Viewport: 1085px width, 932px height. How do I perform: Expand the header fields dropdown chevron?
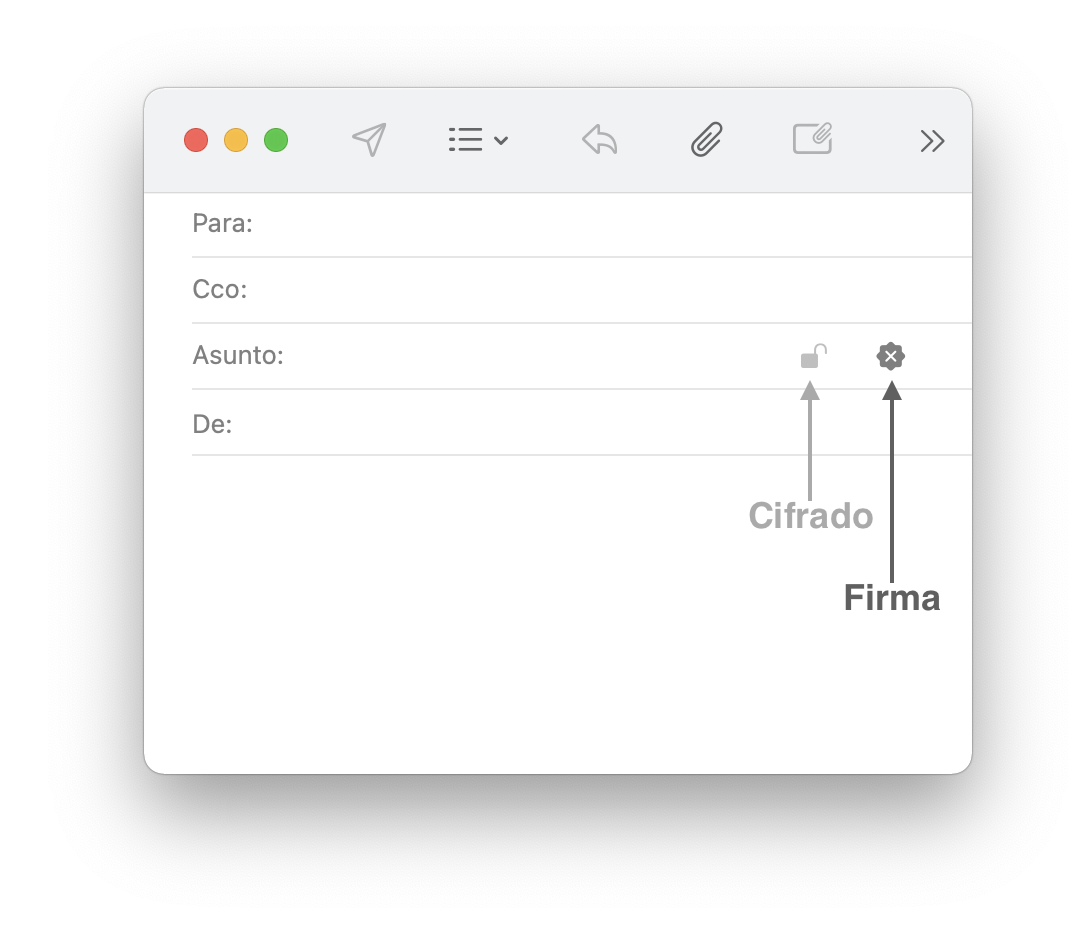pyautogui.click(x=502, y=141)
